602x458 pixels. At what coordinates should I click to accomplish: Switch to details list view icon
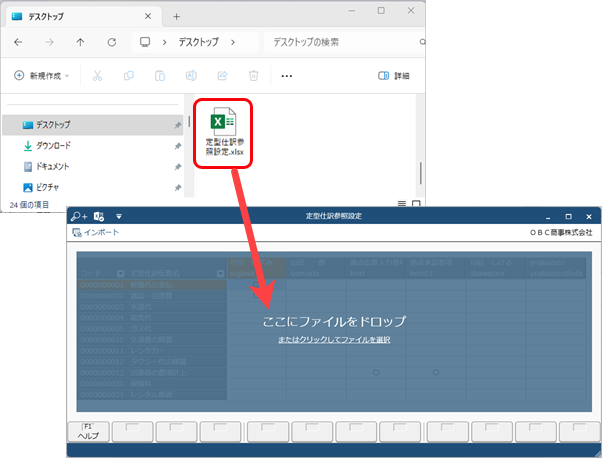[402, 204]
